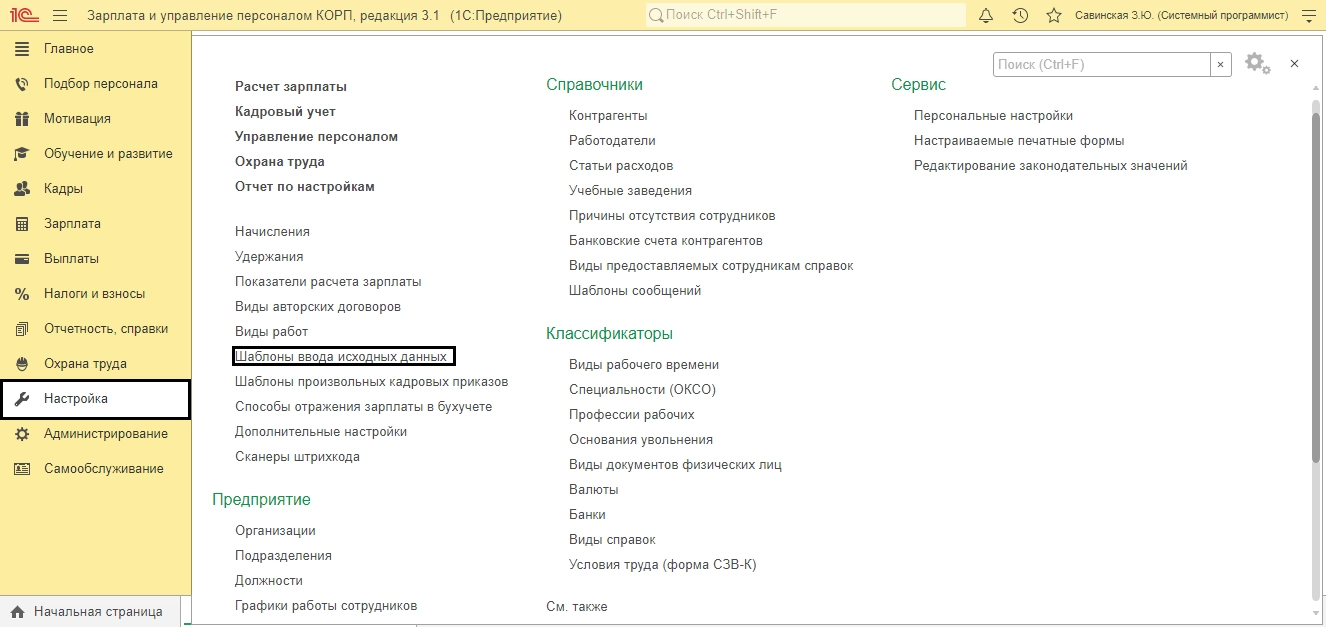Open the notifications bell icon
Screen dimensions: 1326x627
click(986, 16)
